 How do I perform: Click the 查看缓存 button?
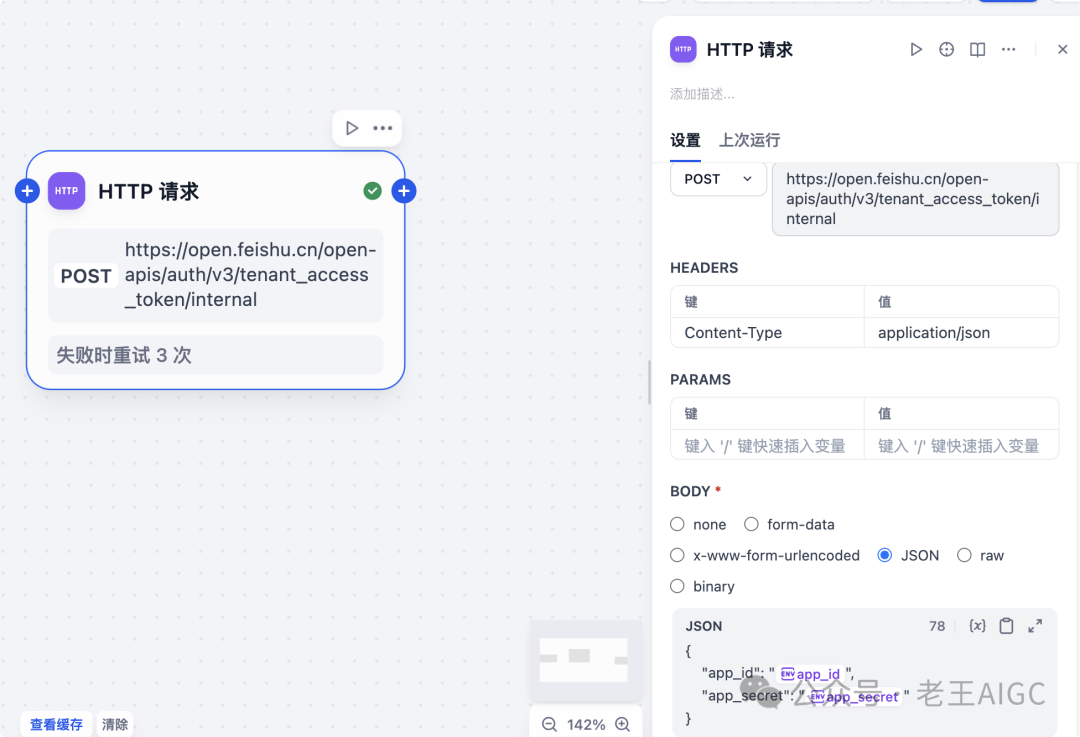[x=56, y=725]
